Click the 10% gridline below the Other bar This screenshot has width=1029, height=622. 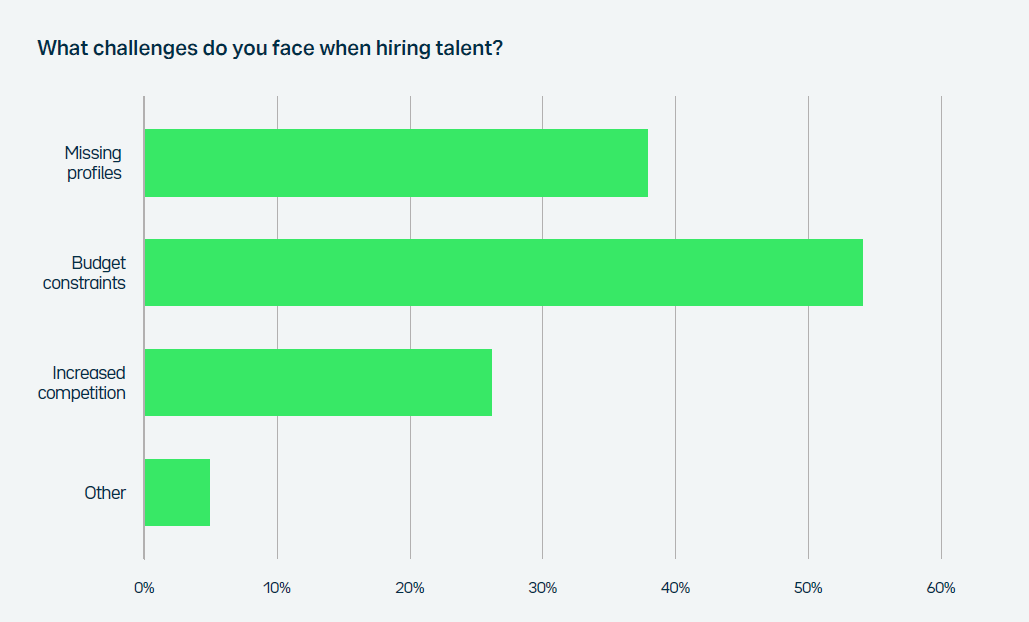277,543
